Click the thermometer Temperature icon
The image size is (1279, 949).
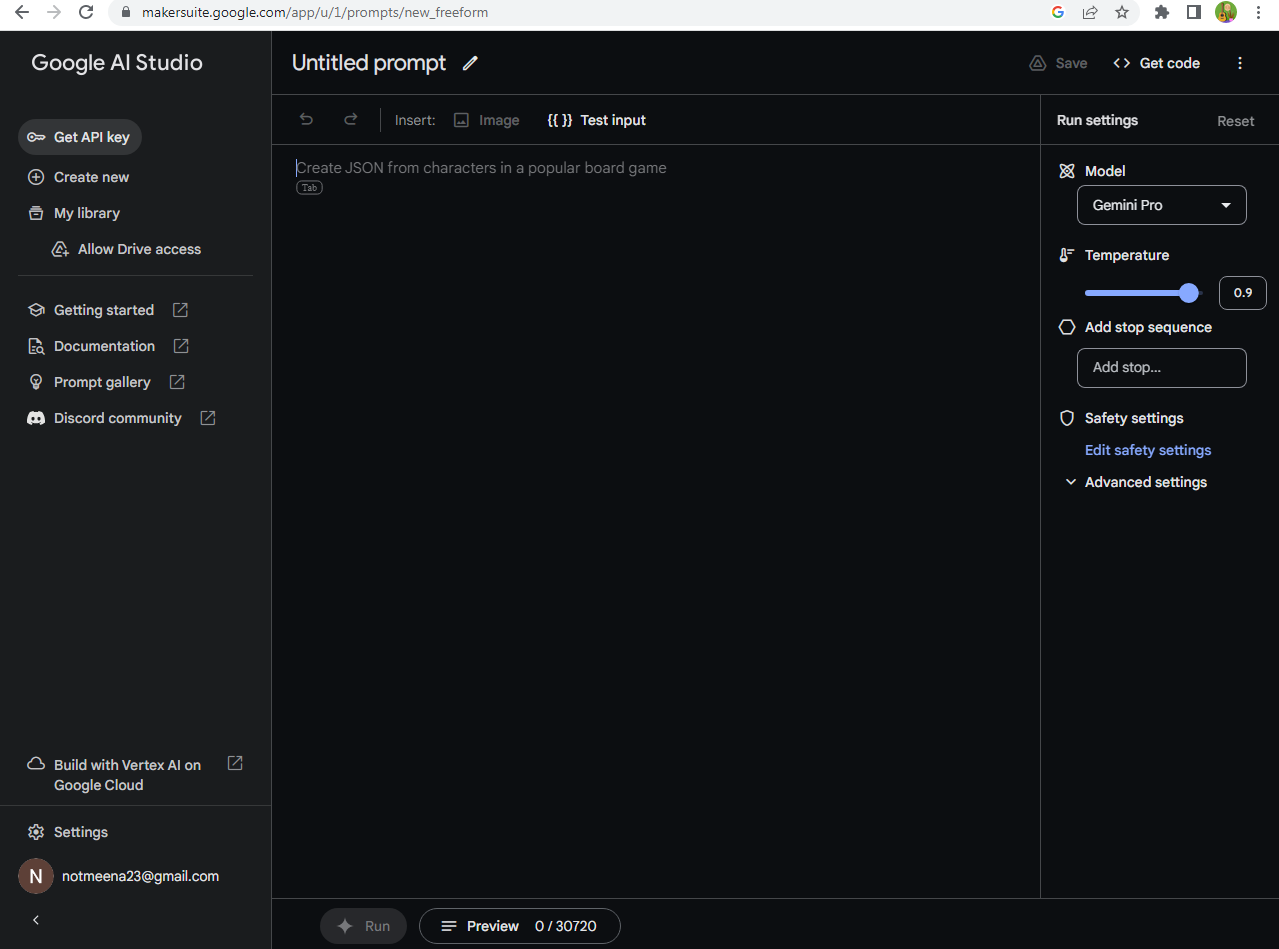tap(1067, 255)
